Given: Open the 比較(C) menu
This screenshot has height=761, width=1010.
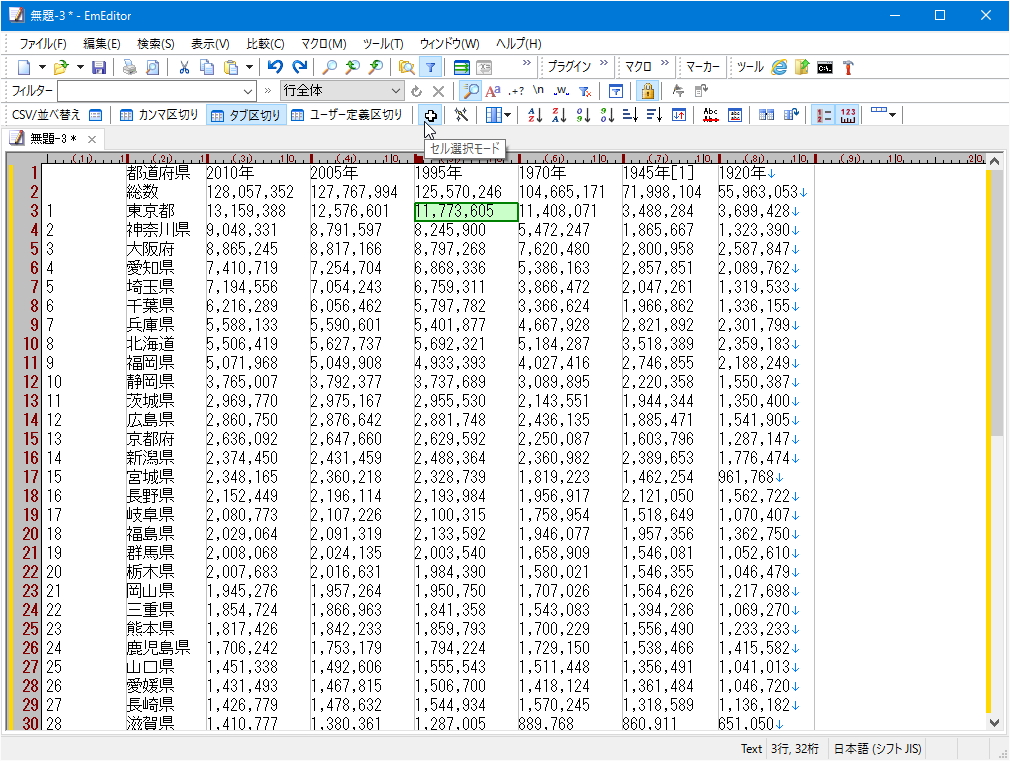Looking at the screenshot, I should point(265,44).
